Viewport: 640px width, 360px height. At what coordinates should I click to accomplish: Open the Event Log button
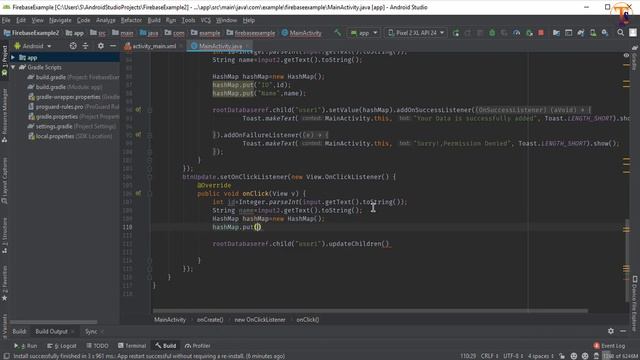click(609, 346)
